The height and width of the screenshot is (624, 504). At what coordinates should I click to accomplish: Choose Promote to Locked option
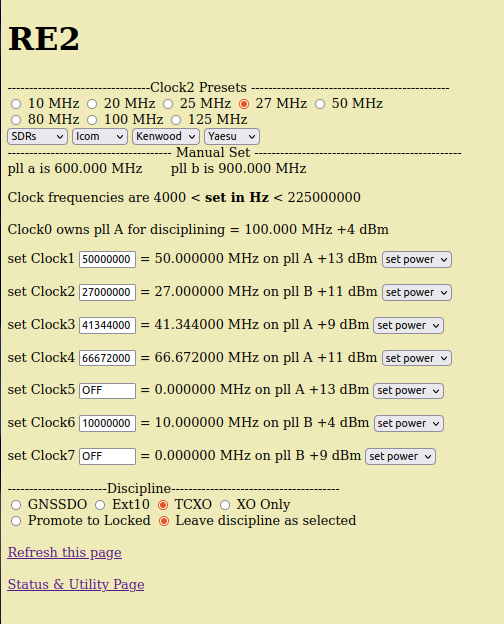[16, 521]
